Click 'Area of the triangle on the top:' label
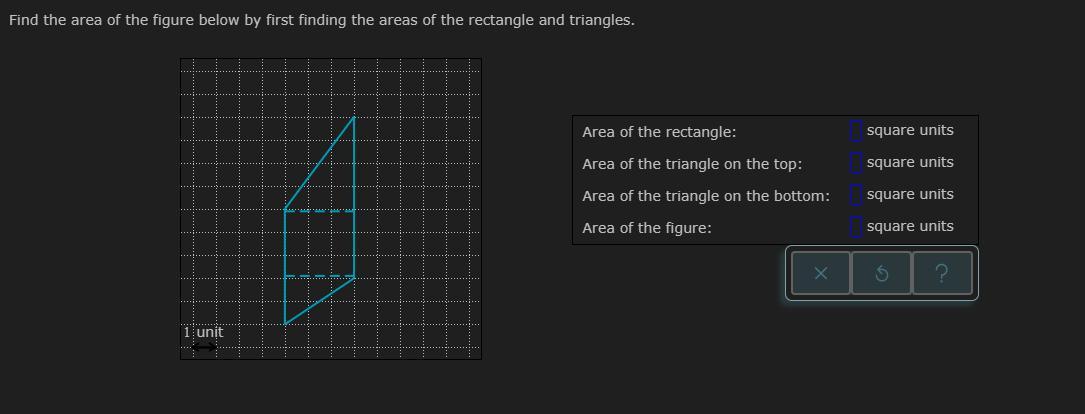Viewport: 1085px width, 414px height. point(692,164)
